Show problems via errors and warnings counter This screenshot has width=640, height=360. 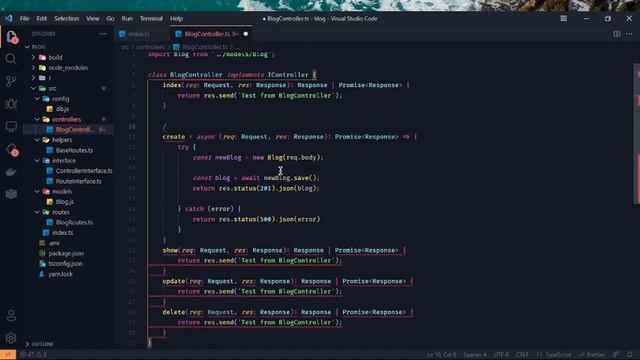coord(34,355)
